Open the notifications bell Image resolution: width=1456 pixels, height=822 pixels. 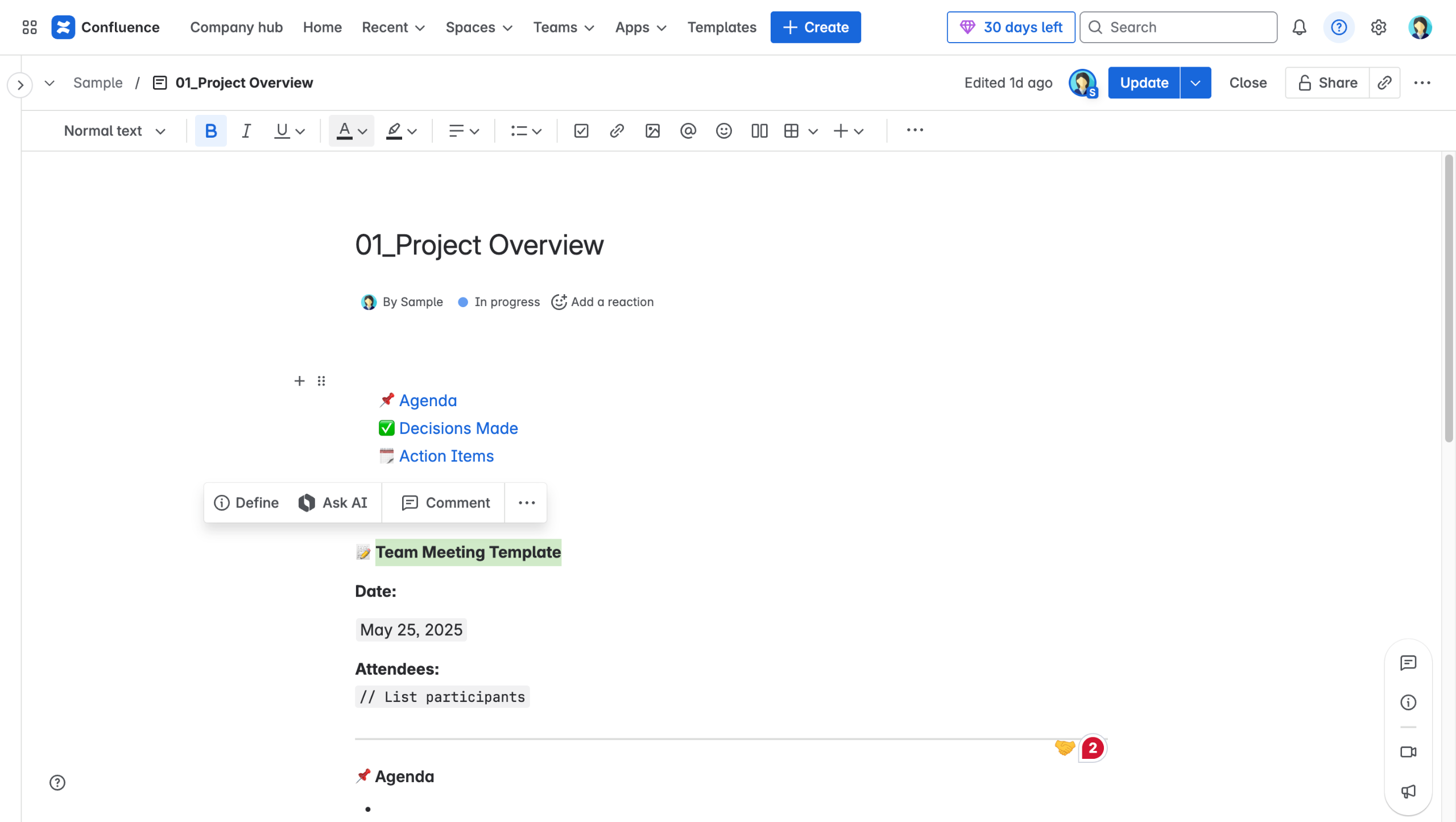point(1299,27)
